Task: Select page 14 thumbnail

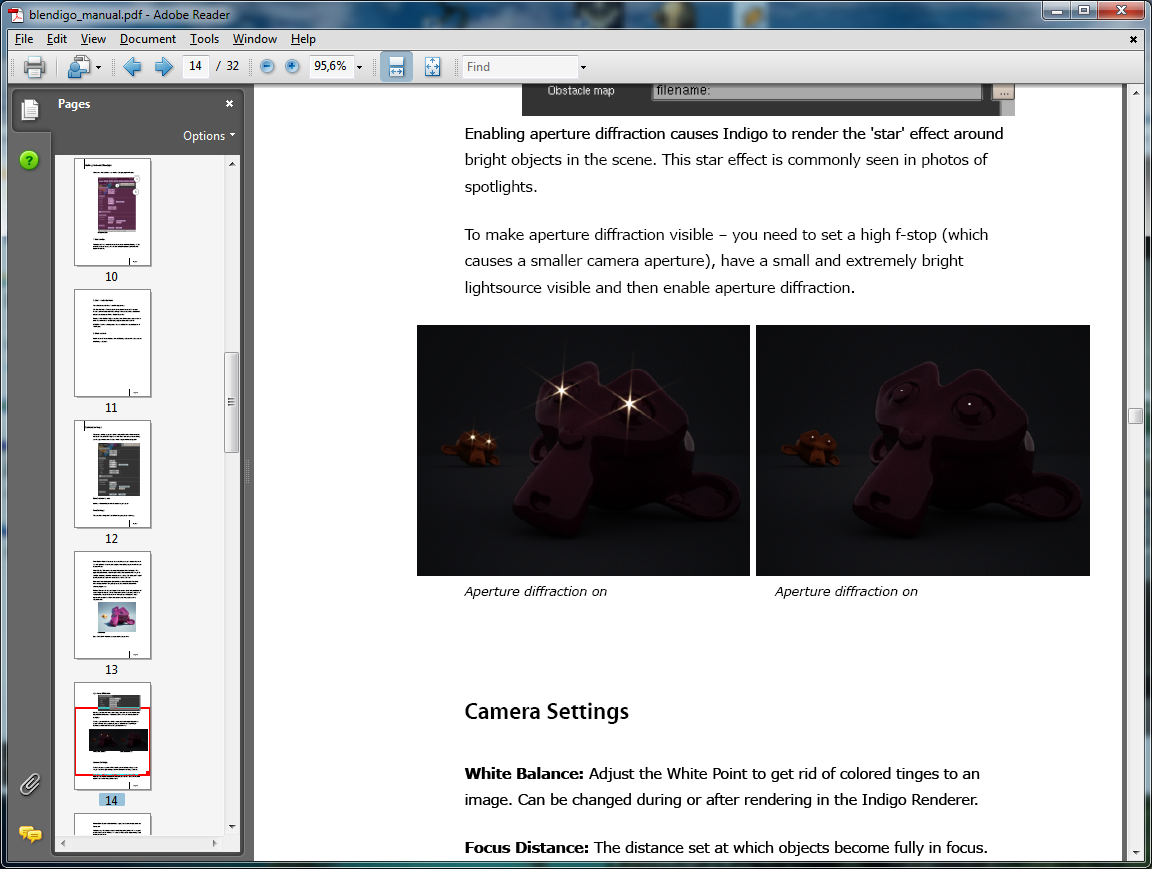Action: click(x=112, y=736)
